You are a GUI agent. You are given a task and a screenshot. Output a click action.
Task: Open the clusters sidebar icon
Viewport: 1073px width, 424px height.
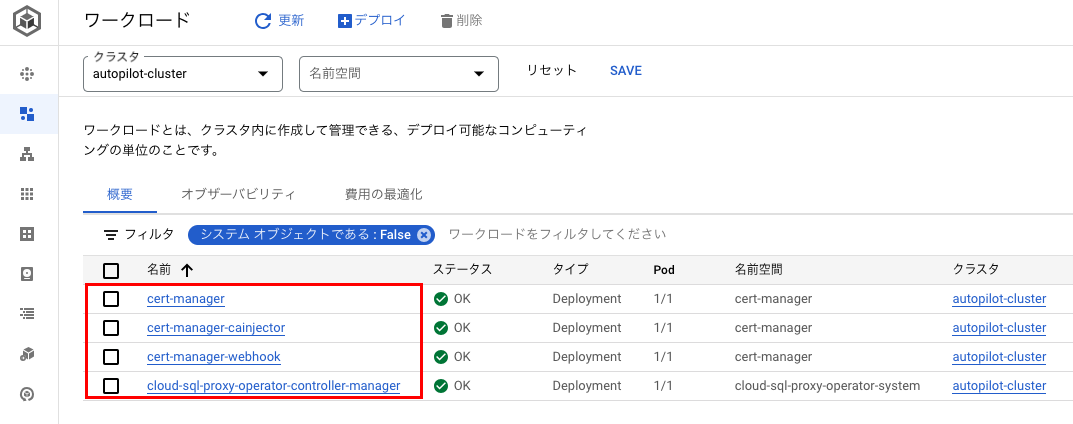point(27,74)
